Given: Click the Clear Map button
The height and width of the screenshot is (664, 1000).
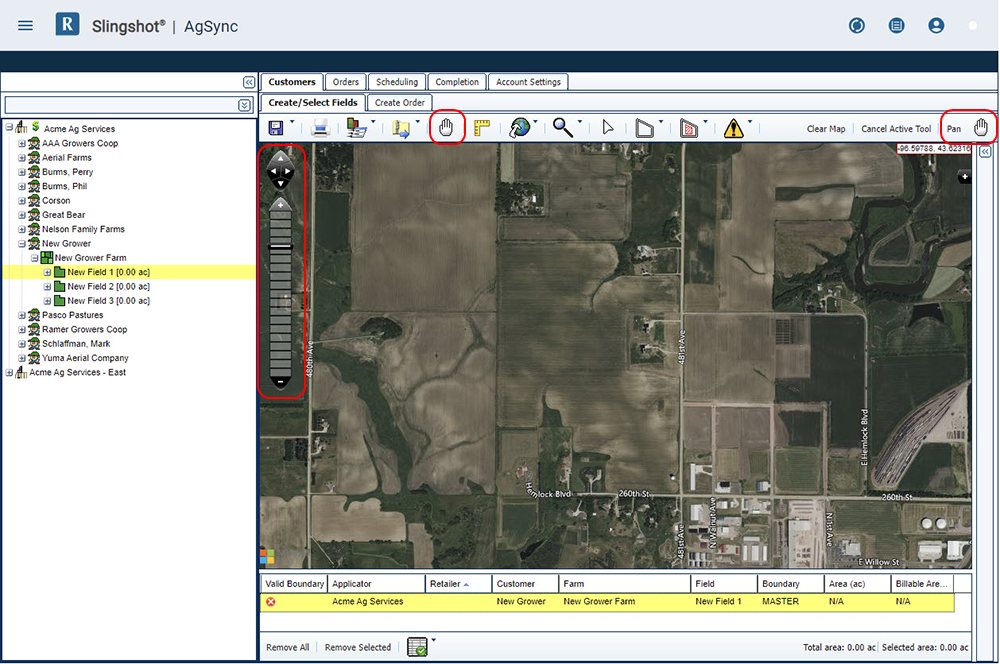Looking at the screenshot, I should pos(826,129).
